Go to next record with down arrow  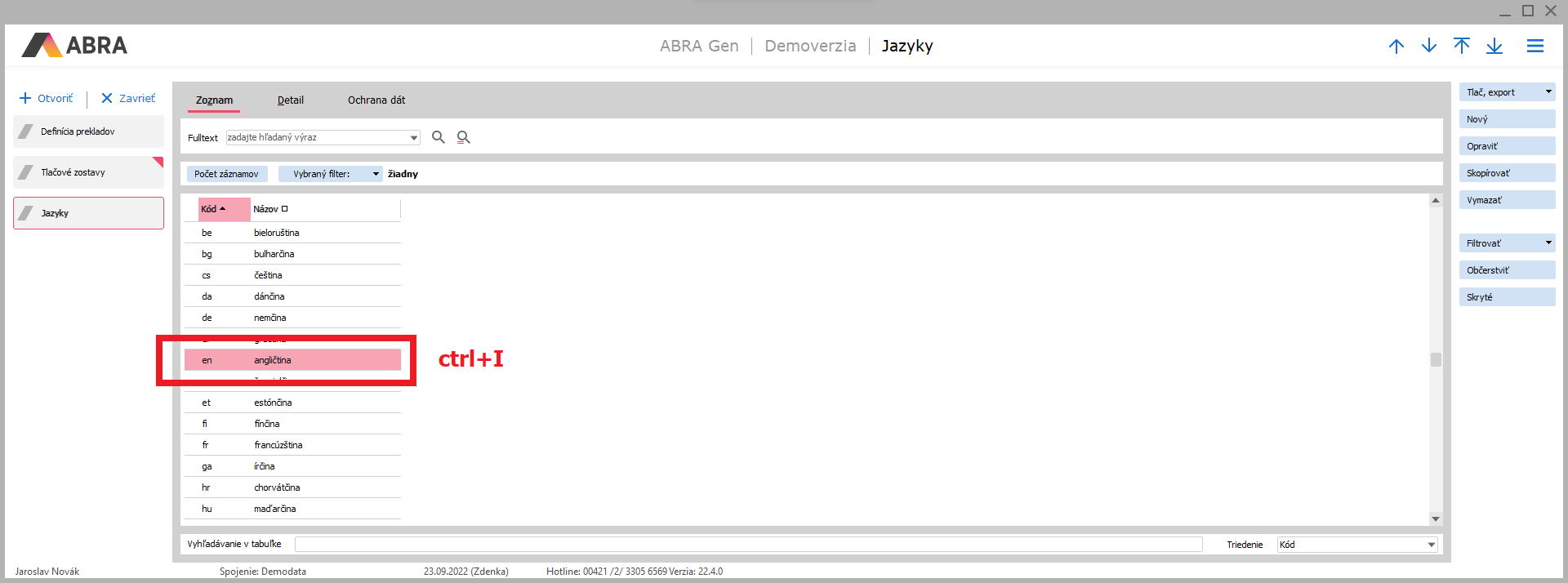[x=1428, y=46]
